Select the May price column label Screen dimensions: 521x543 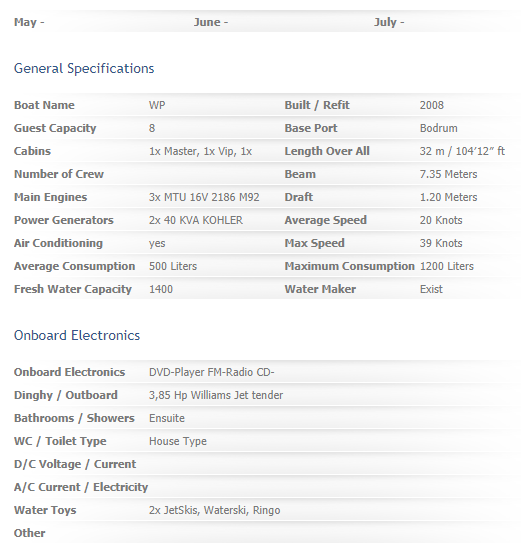[x=29, y=22]
